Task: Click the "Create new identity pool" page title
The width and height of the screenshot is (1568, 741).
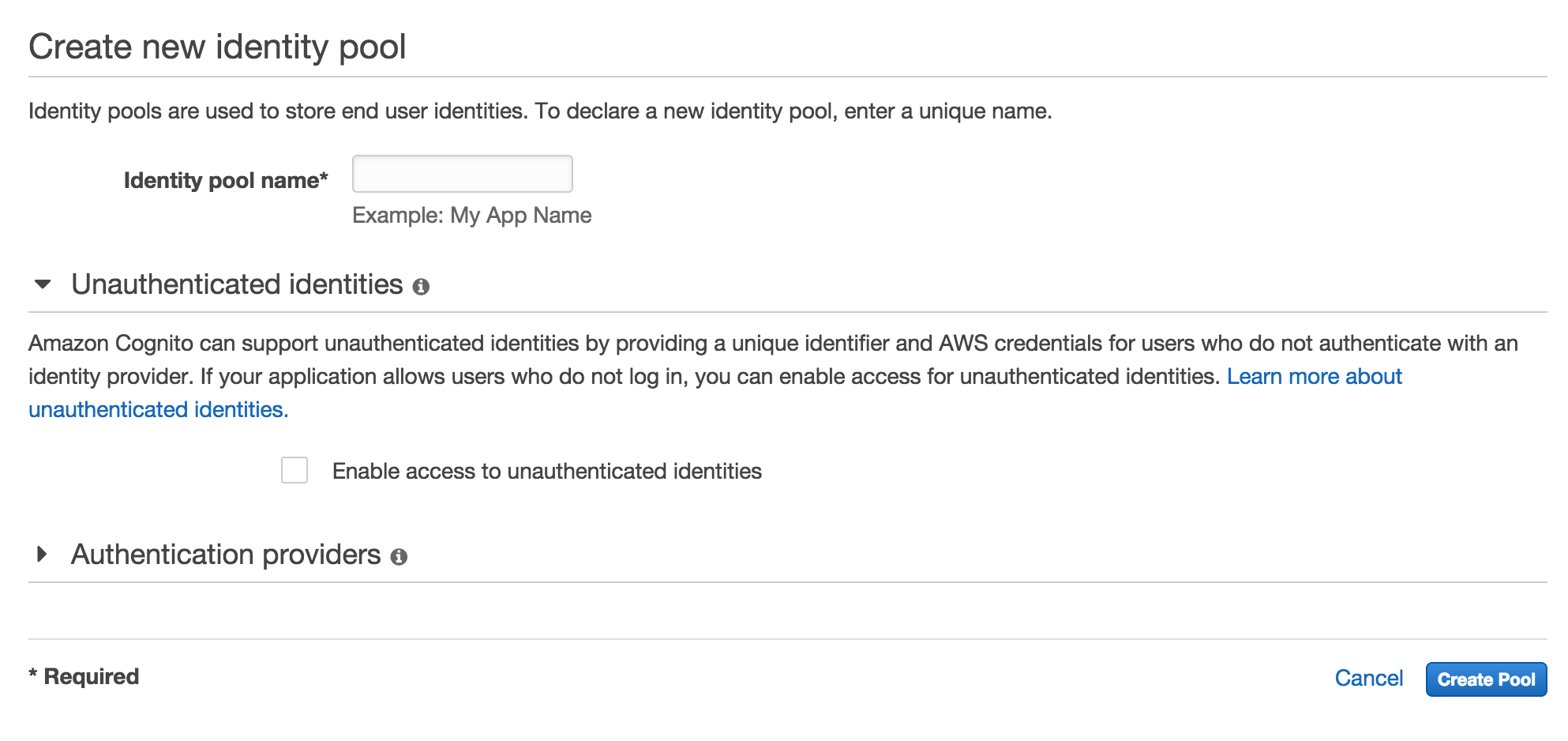Action: click(x=217, y=47)
